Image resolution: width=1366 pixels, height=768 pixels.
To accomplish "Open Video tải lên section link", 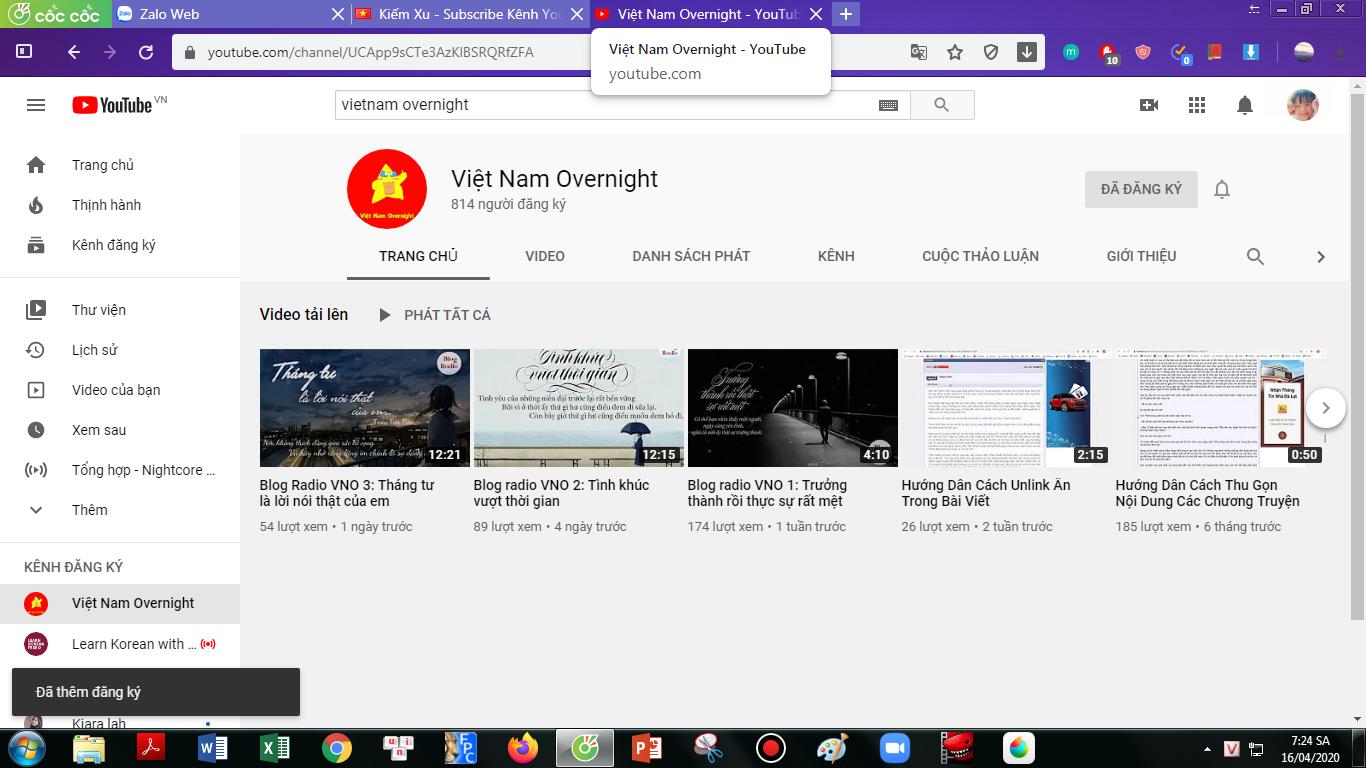I will (304, 314).
